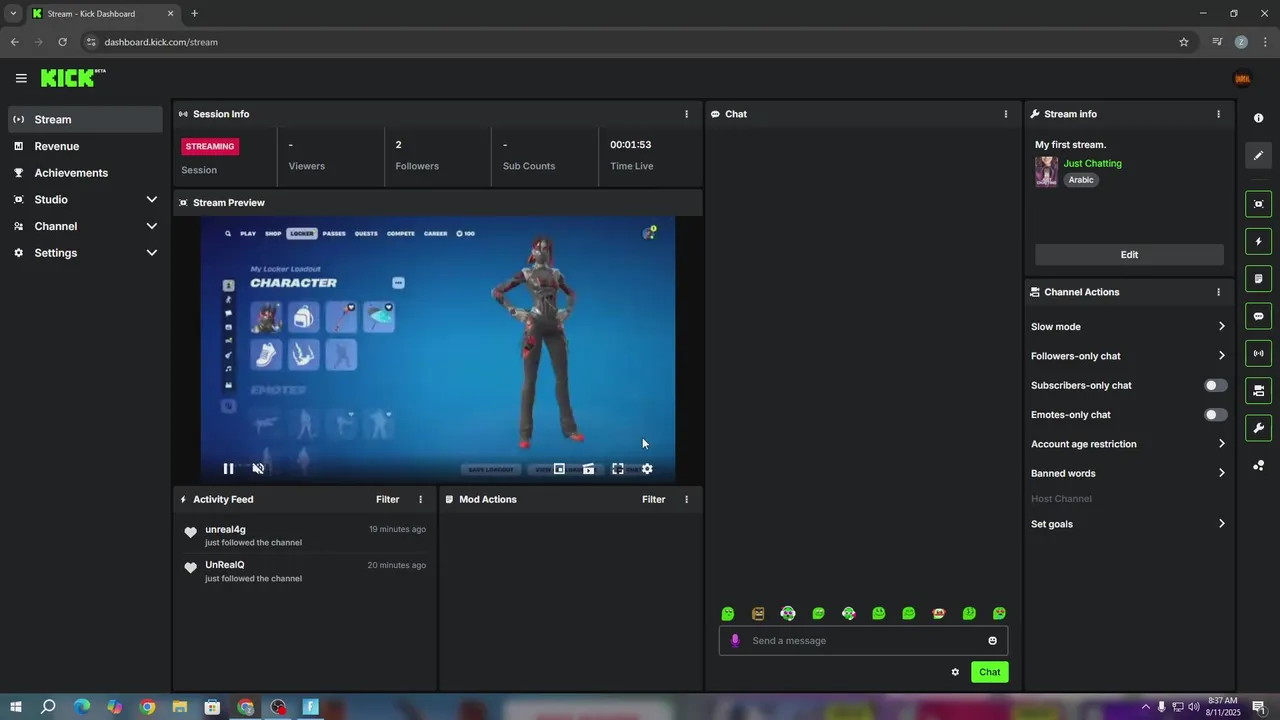Open Windows Start menu

coord(15,707)
